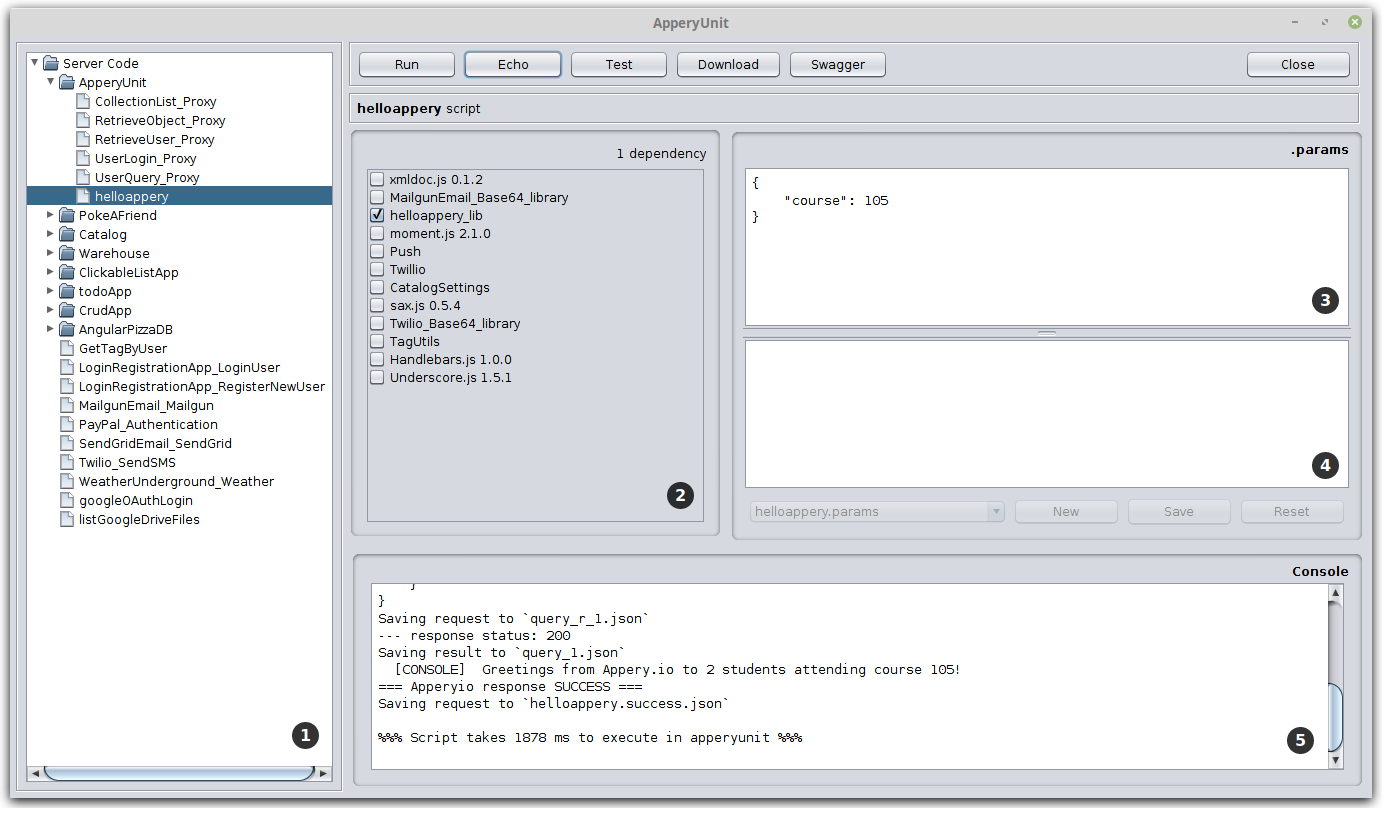Click the Close button in the toolbar
The width and height of the screenshot is (1386, 813).
pyautogui.click(x=1298, y=64)
